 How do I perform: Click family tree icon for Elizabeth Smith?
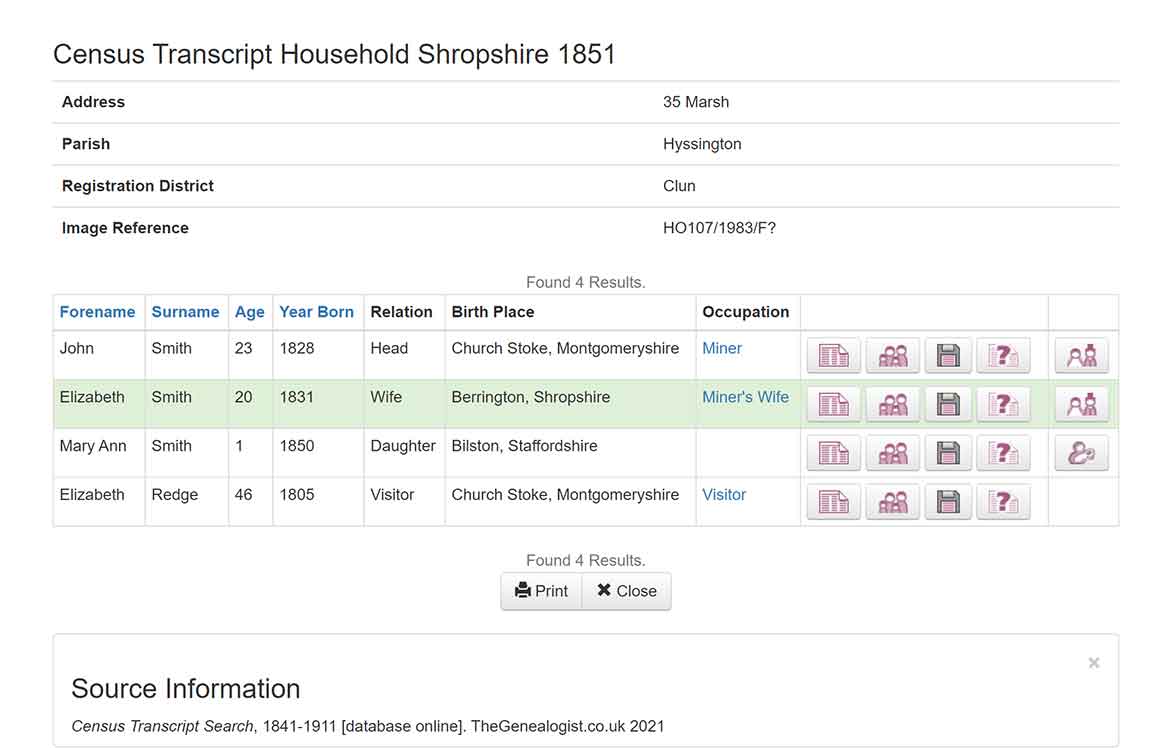1082,404
